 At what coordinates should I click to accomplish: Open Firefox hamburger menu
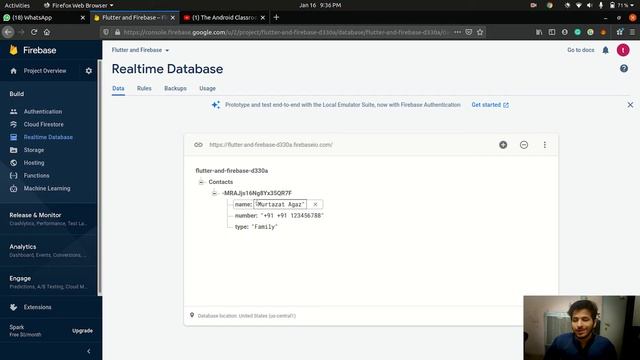(x=632, y=32)
